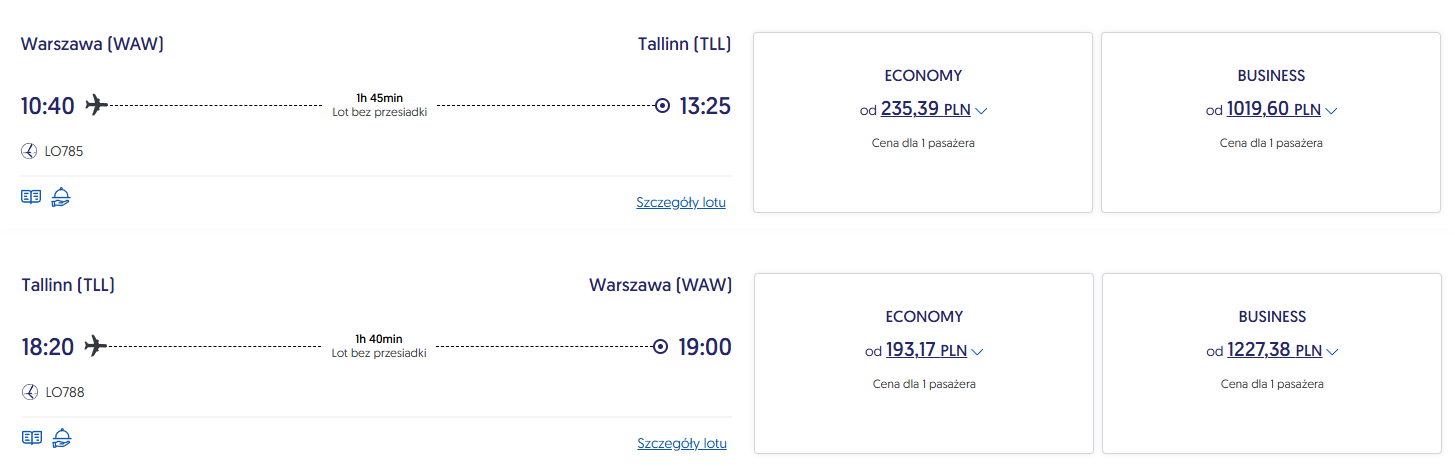Expand the Business 1227,38 PLN fare chevron
Image resolution: width=1455 pixels, height=466 pixels.
[1332, 351]
